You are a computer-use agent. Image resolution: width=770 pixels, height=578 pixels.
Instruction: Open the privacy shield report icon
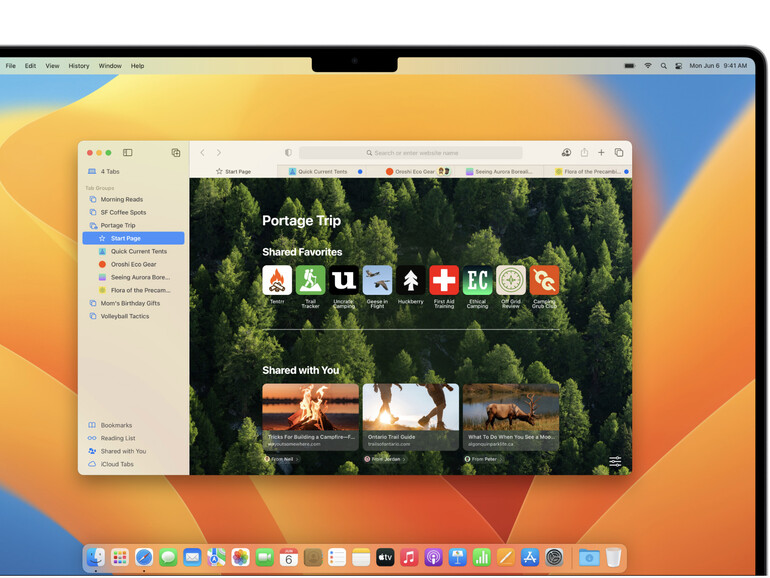(288, 153)
